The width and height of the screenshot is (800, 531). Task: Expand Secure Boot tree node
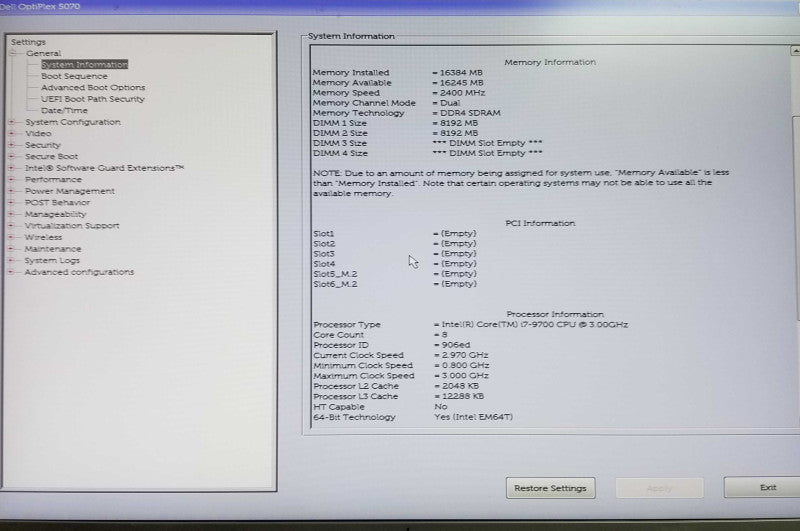click(11, 156)
